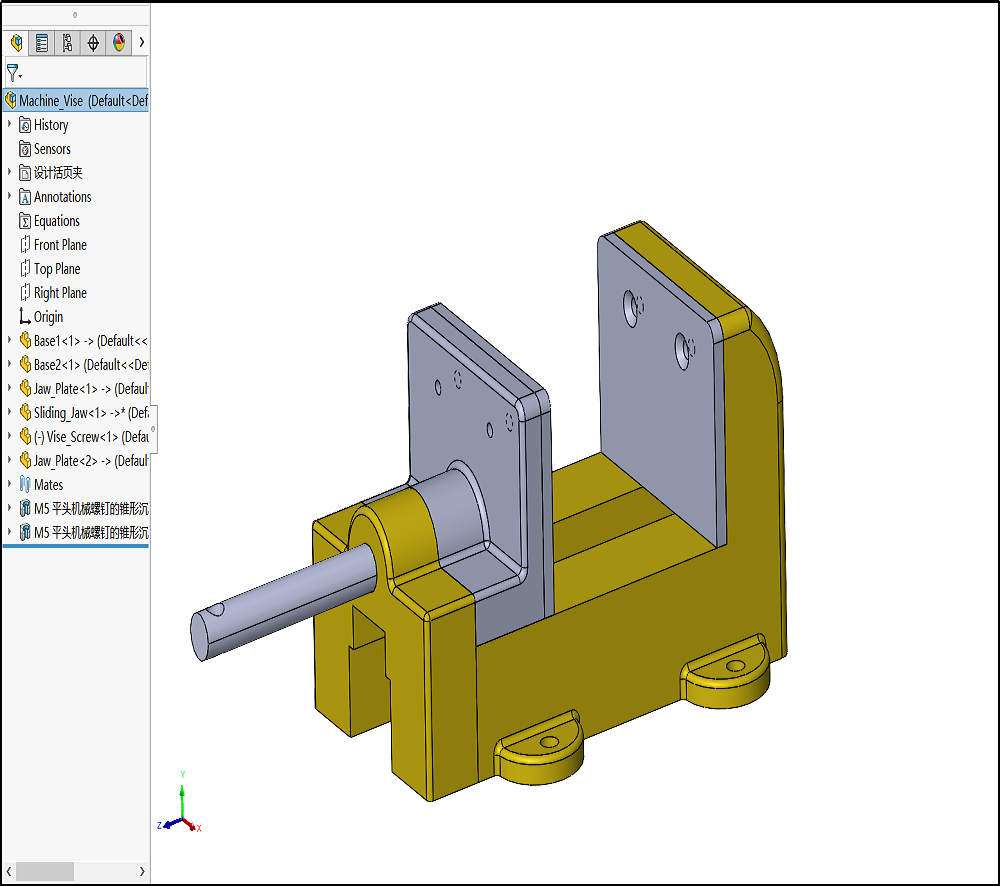Screen dimensions: 1000x886
Task: Show more manager tabs with right chevron
Action: pyautogui.click(x=142, y=43)
